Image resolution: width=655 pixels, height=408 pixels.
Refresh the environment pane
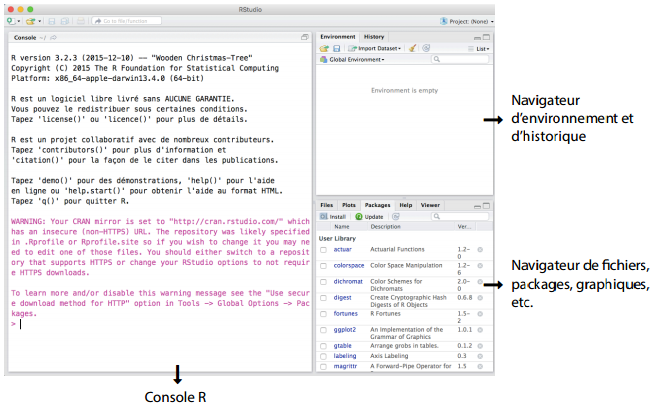[427, 47]
